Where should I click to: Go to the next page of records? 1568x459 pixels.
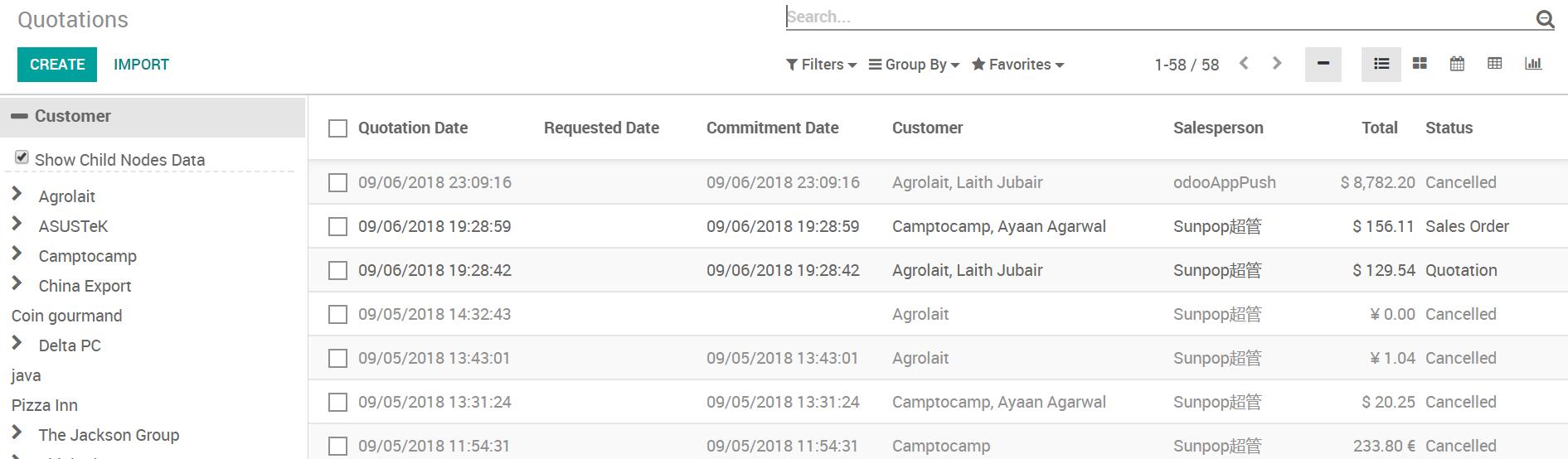click(x=1277, y=64)
